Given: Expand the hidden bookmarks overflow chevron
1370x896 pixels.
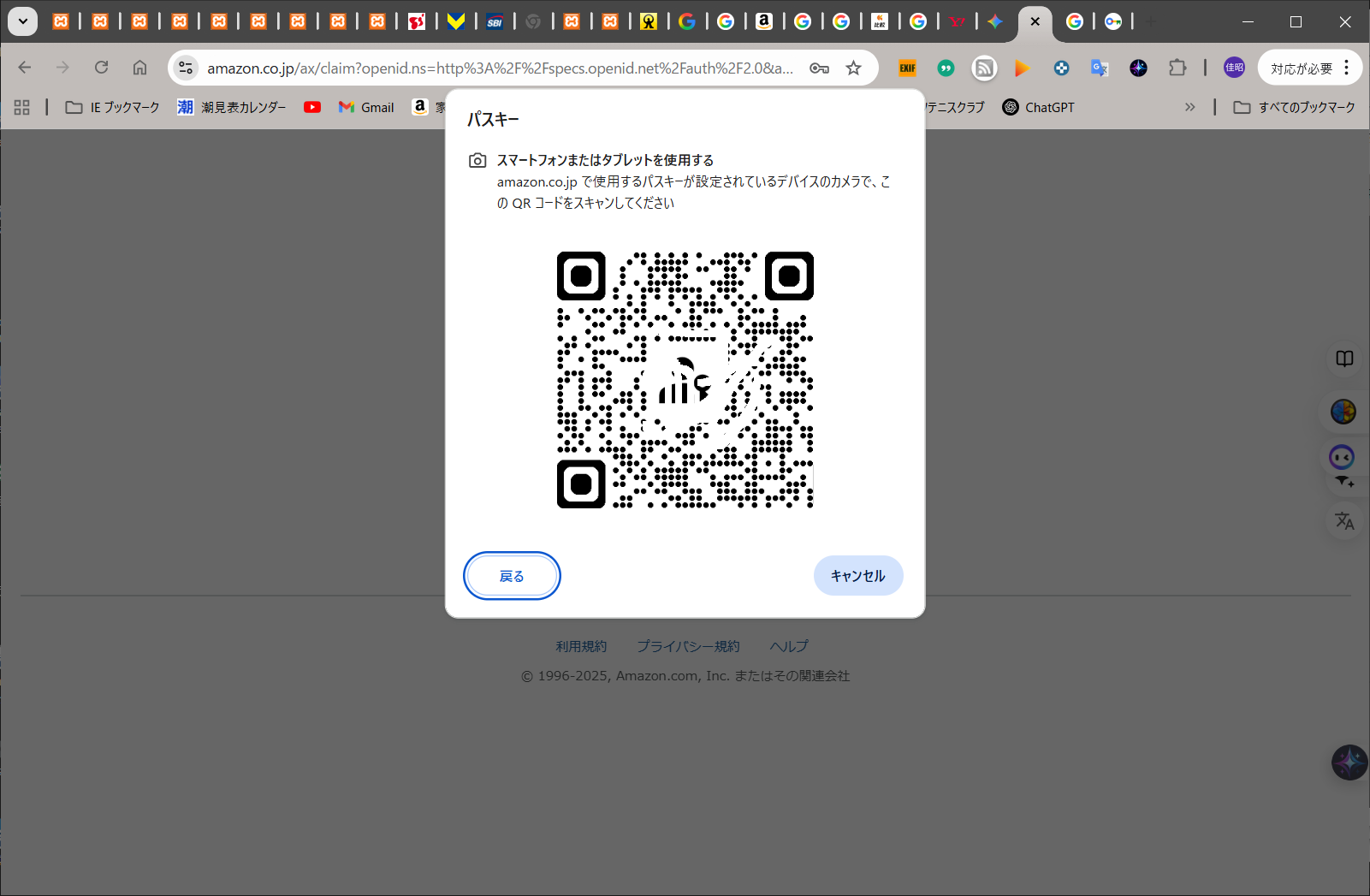Looking at the screenshot, I should point(1189,107).
